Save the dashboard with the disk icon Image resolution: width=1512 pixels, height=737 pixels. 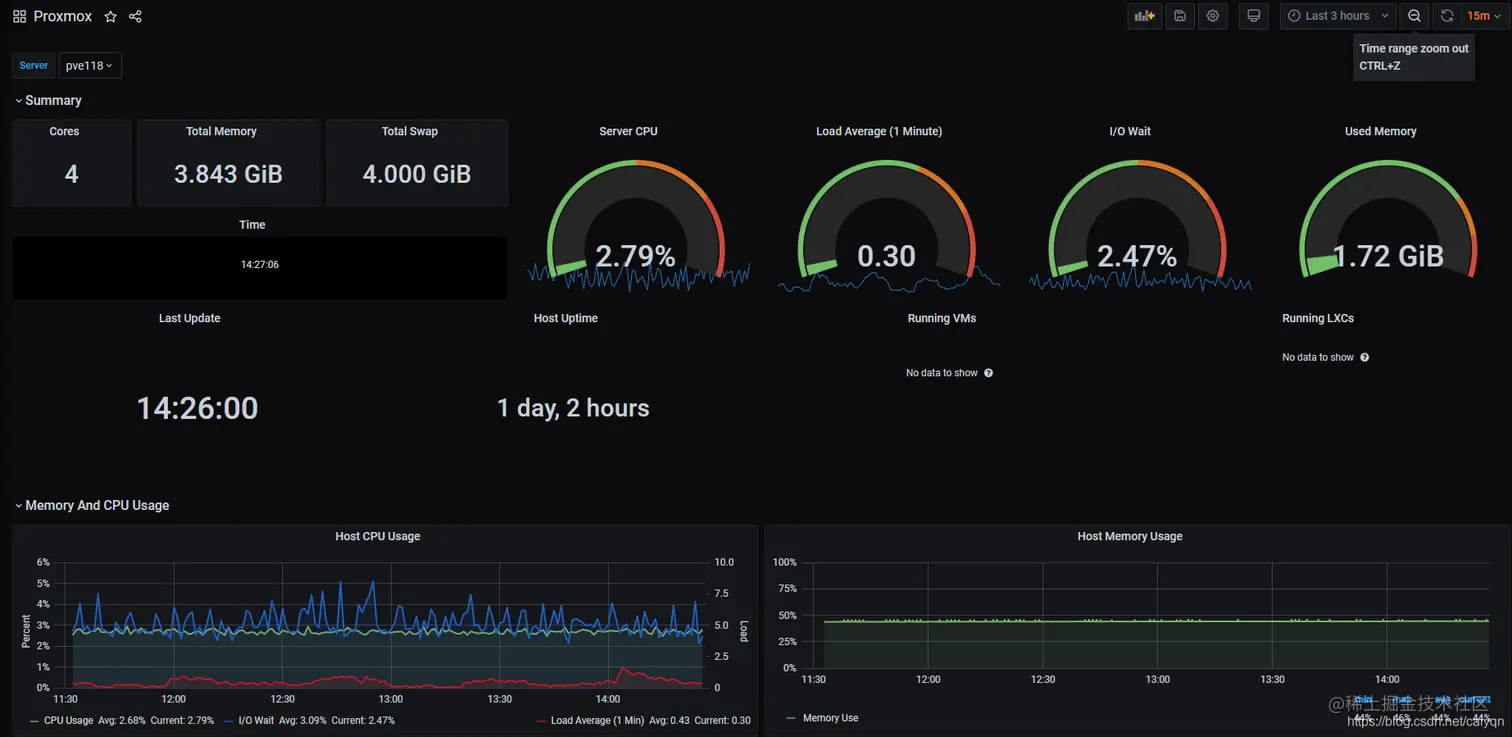tap(1180, 16)
